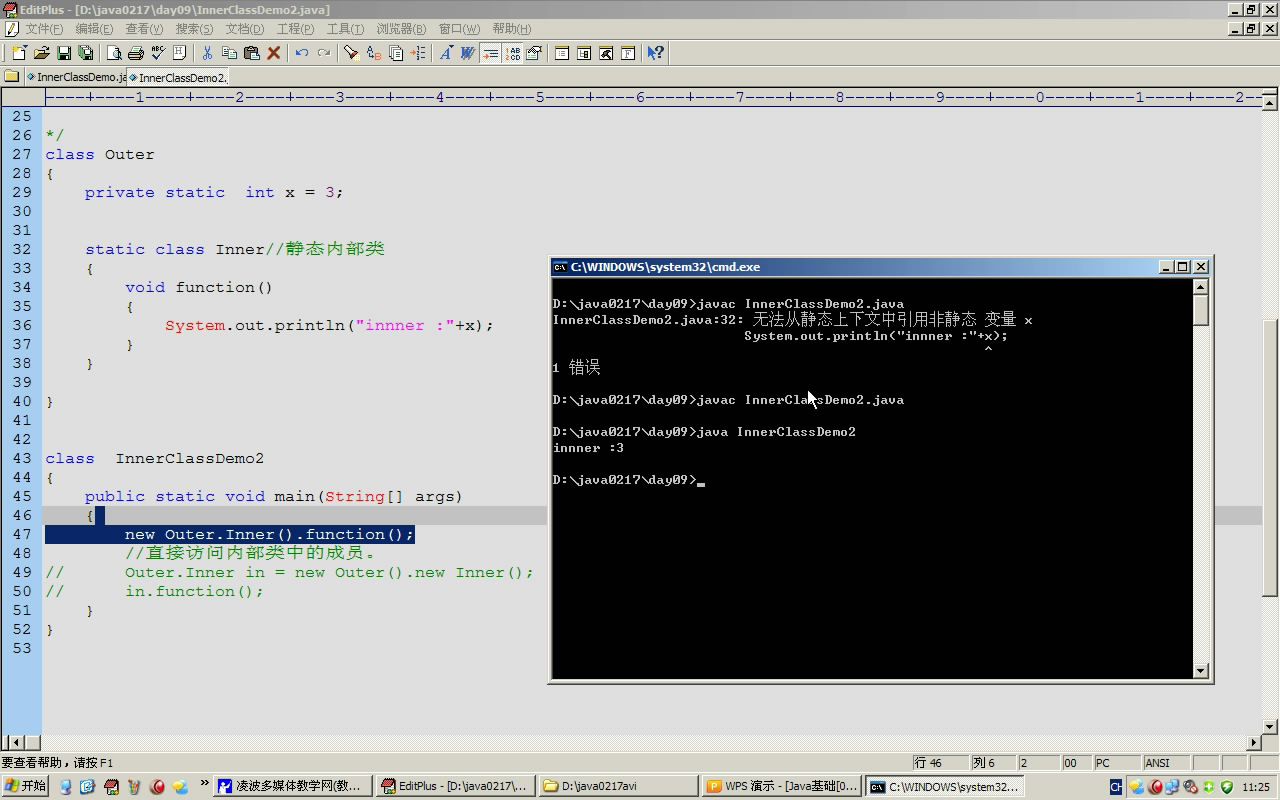Toggle line number display button
Viewport: 1280px width, 800px height.
[512, 53]
